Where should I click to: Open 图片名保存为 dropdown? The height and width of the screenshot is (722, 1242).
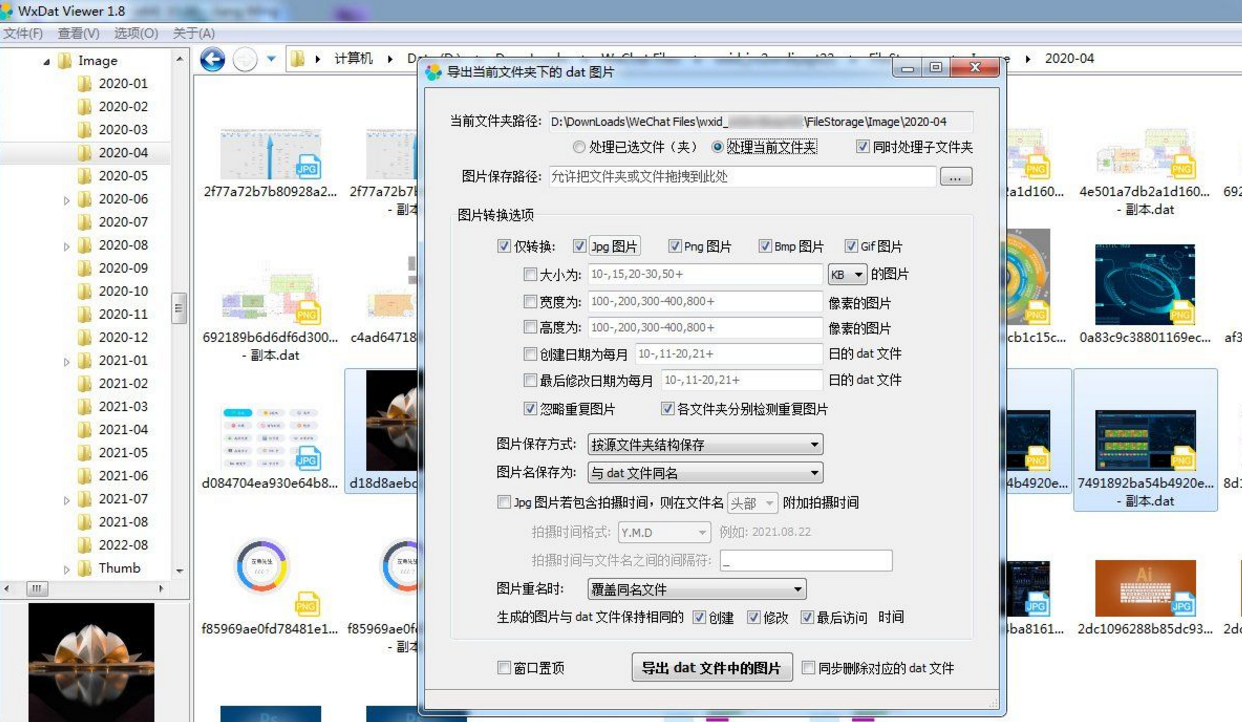tap(705, 472)
